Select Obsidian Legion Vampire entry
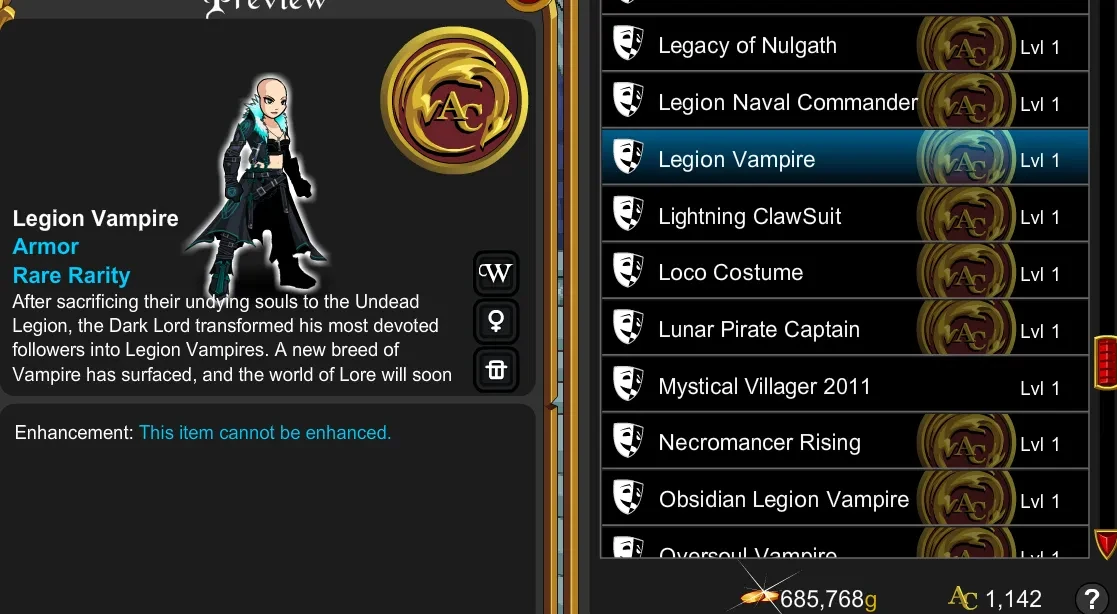The width and height of the screenshot is (1117, 614). (x=845, y=499)
